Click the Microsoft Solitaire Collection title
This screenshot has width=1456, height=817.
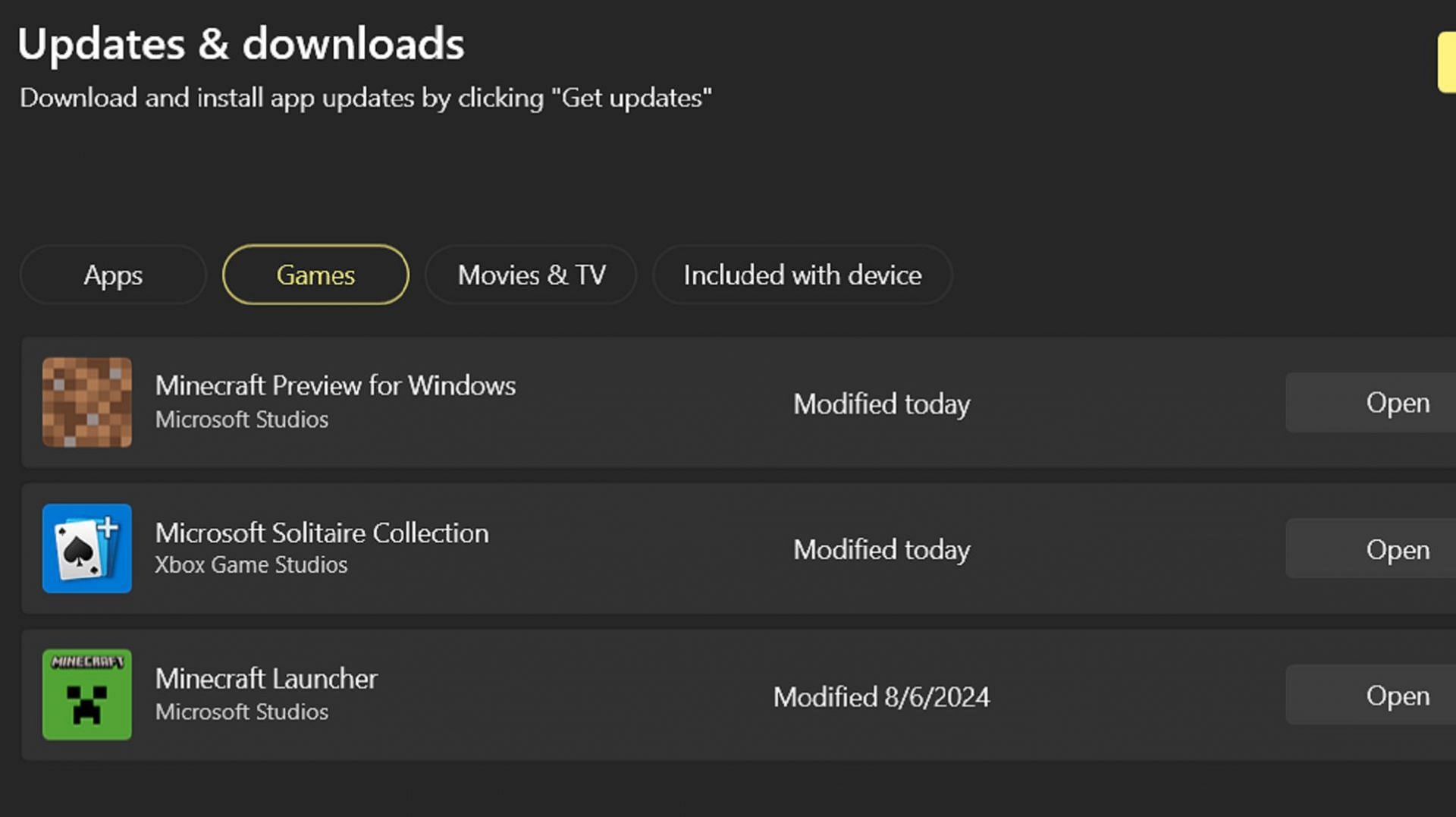tap(322, 533)
